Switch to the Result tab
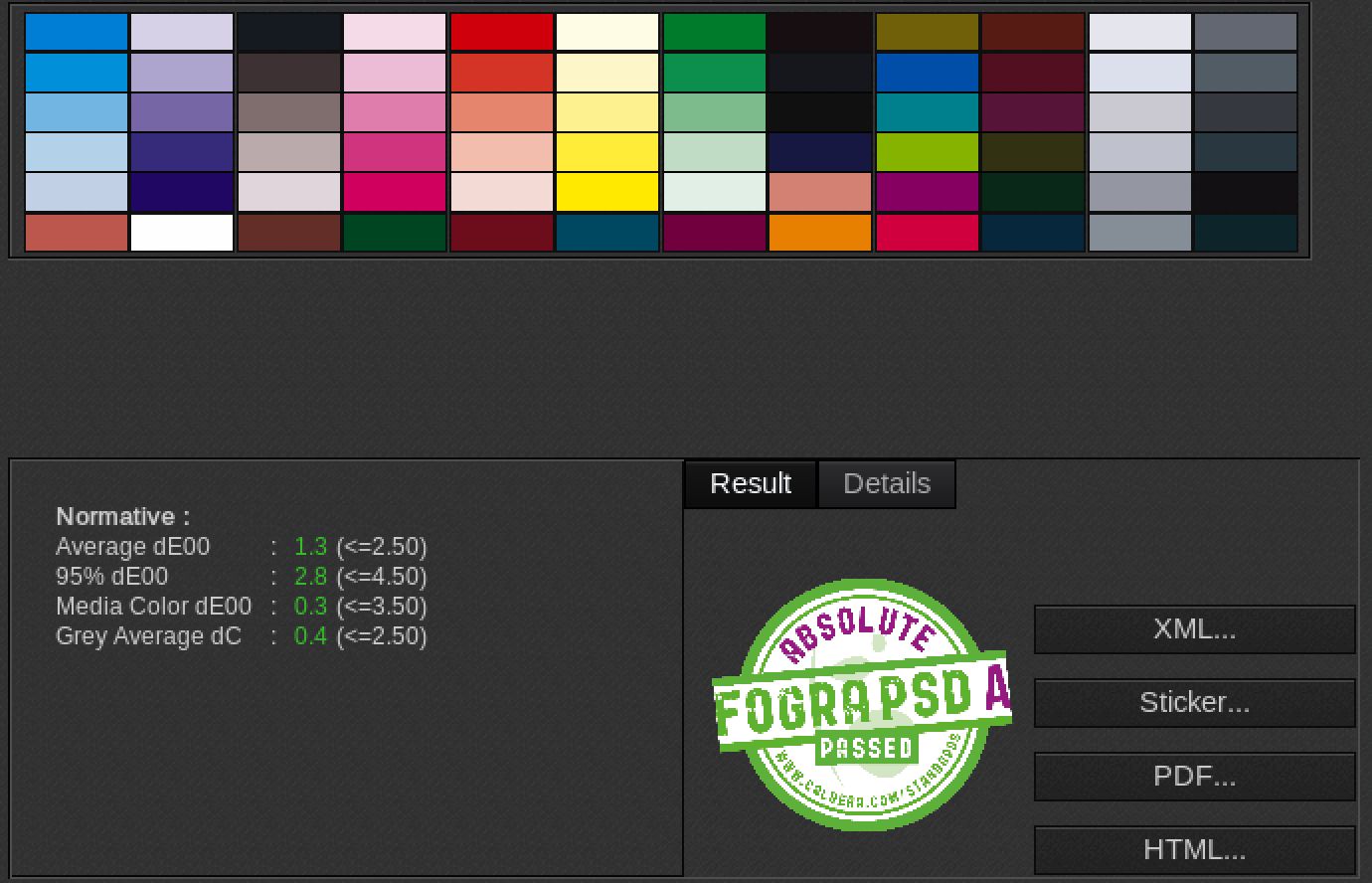Viewport: 1372px width, 883px height. tap(751, 484)
